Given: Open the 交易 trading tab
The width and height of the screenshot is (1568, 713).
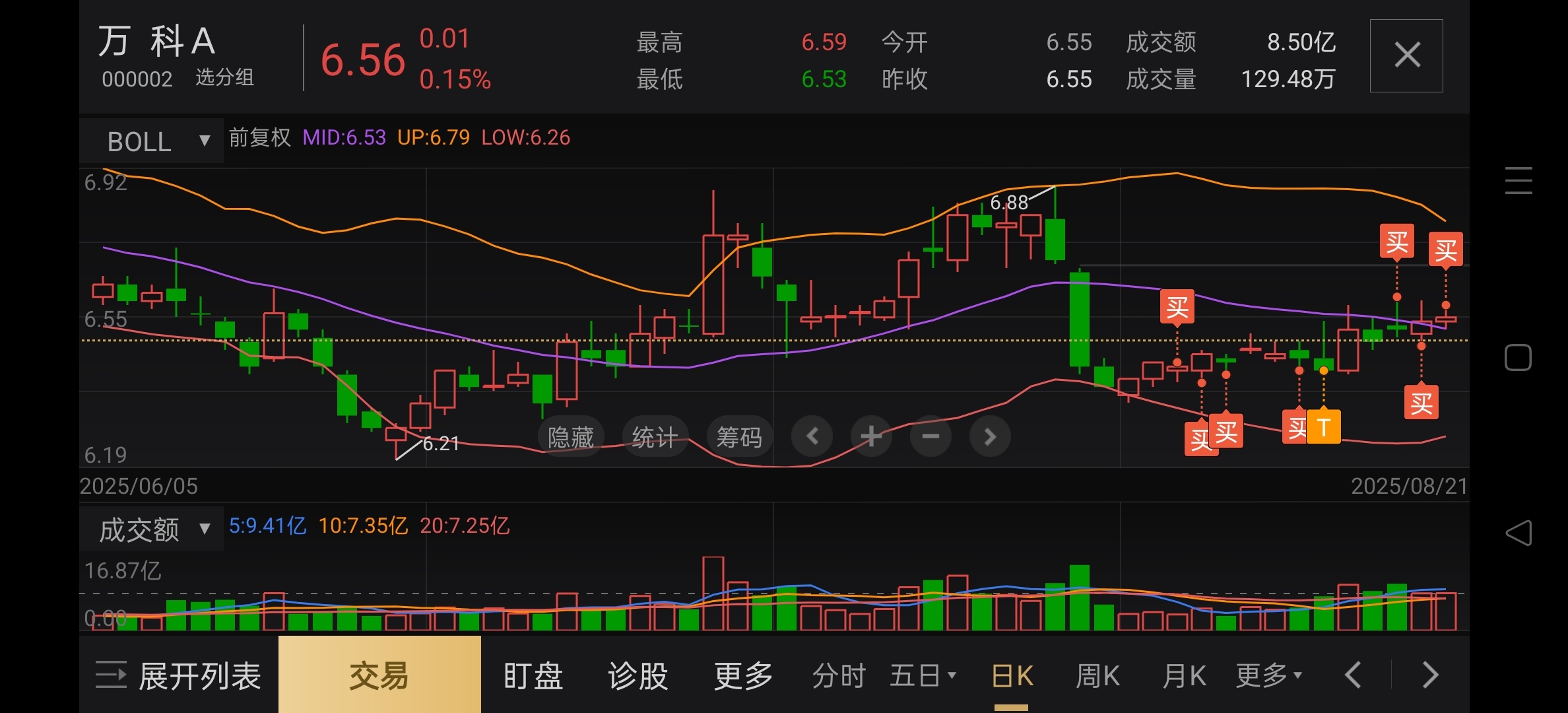Looking at the screenshot, I should tap(379, 675).
